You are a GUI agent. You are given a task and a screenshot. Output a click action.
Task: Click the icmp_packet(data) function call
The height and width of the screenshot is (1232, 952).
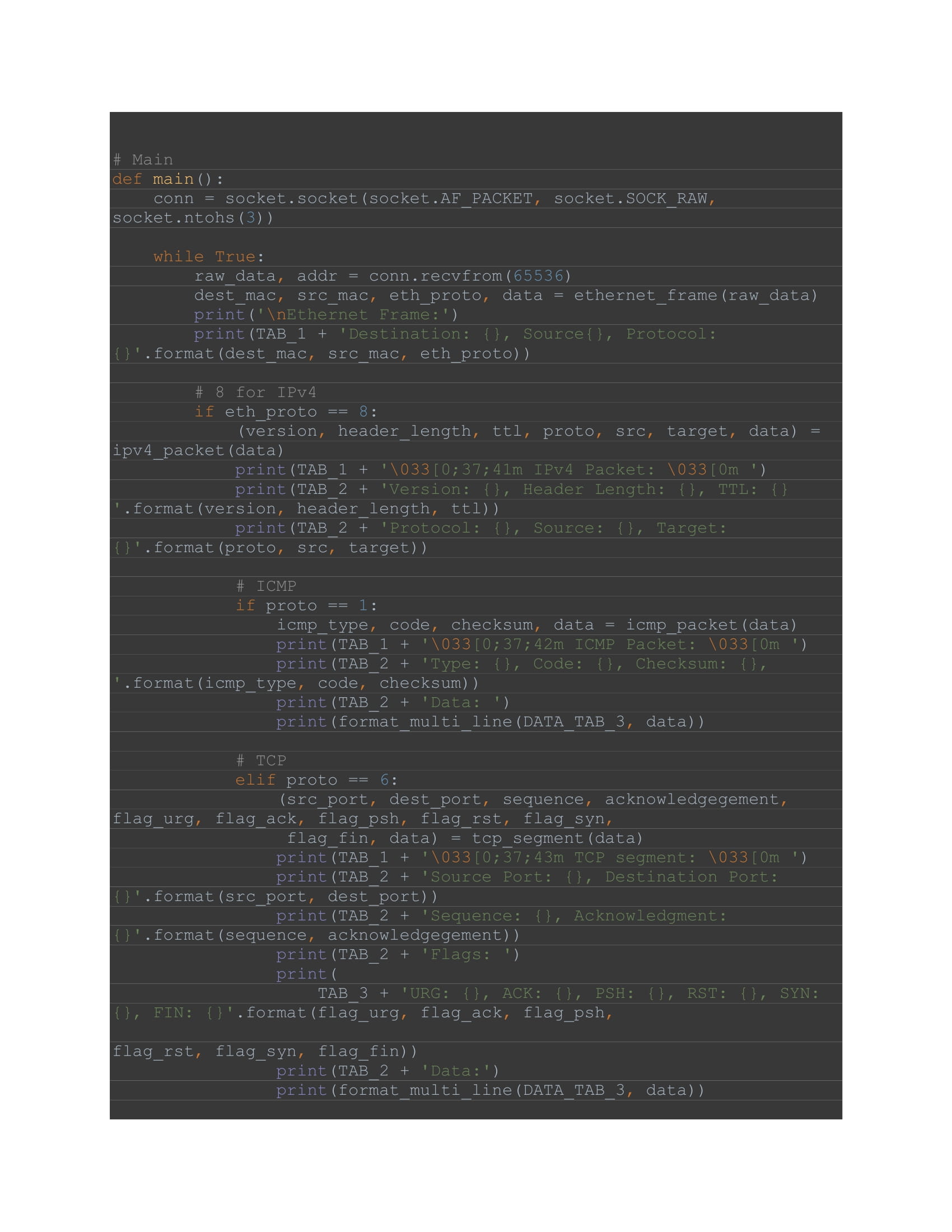coord(712,624)
